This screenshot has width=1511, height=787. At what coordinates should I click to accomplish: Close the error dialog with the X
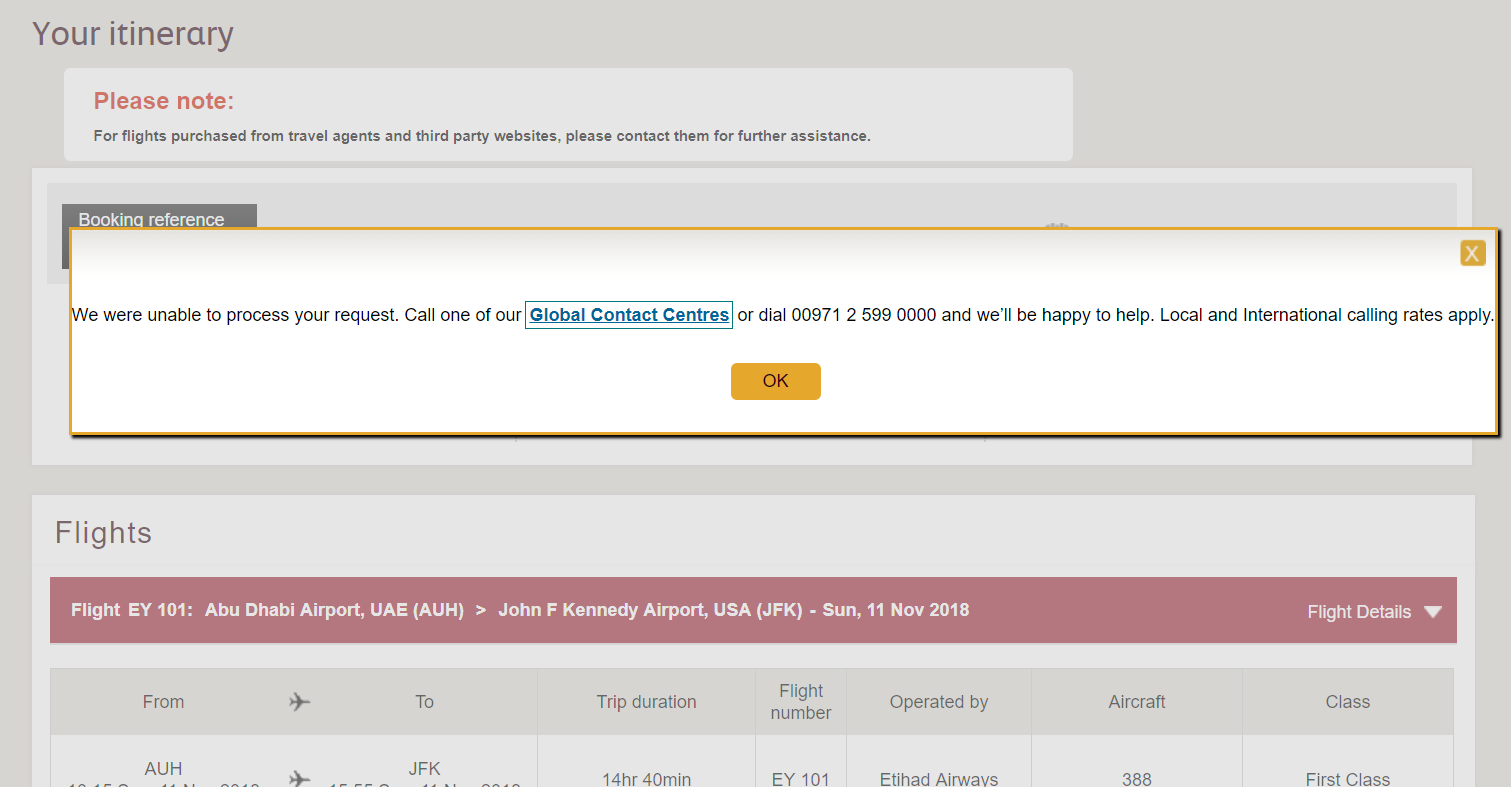coord(1472,253)
